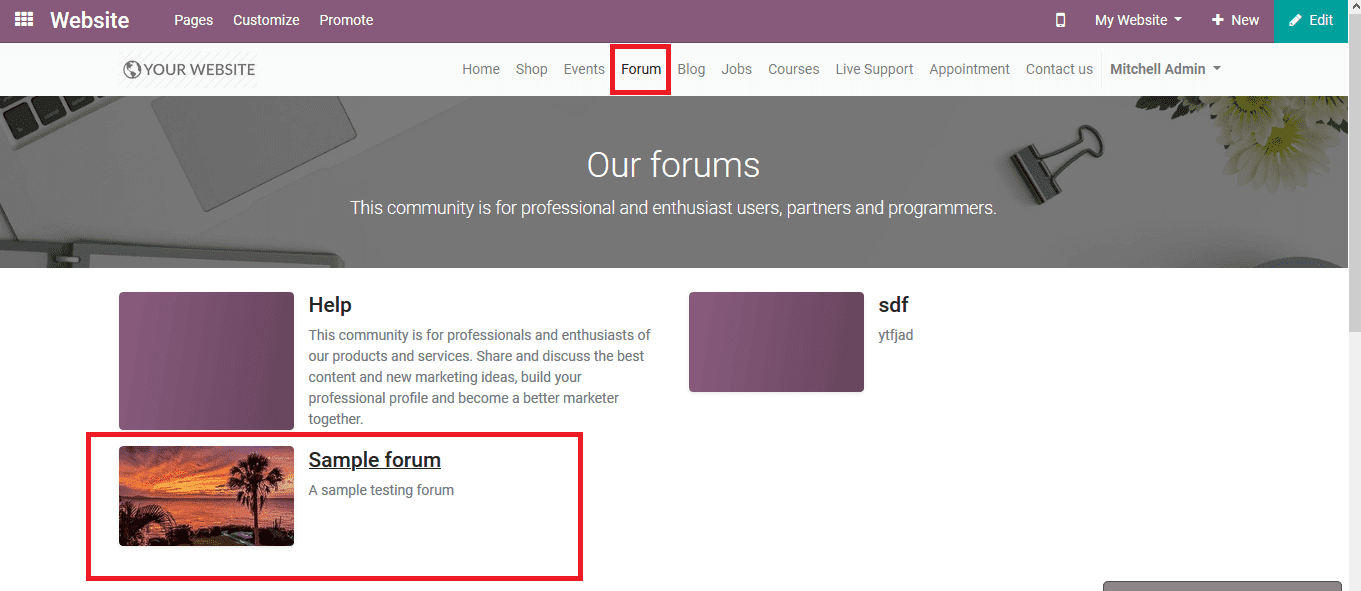Viewport: 1361px width, 591px height.
Task: Click the Edit button with pencil
Action: coord(1311,20)
